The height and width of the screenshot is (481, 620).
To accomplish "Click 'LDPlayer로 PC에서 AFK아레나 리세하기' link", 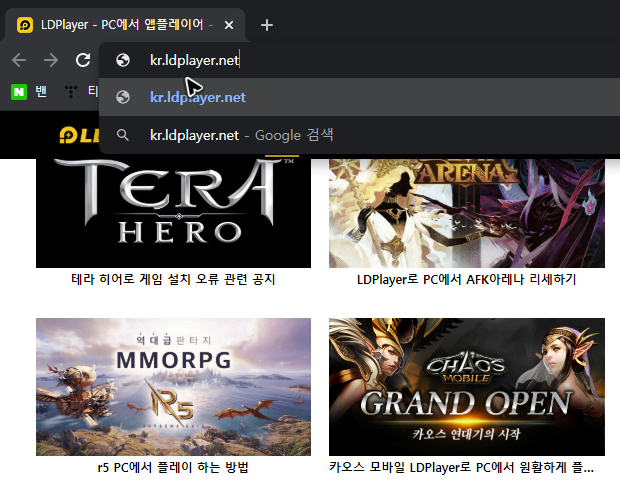I will [x=467, y=280].
